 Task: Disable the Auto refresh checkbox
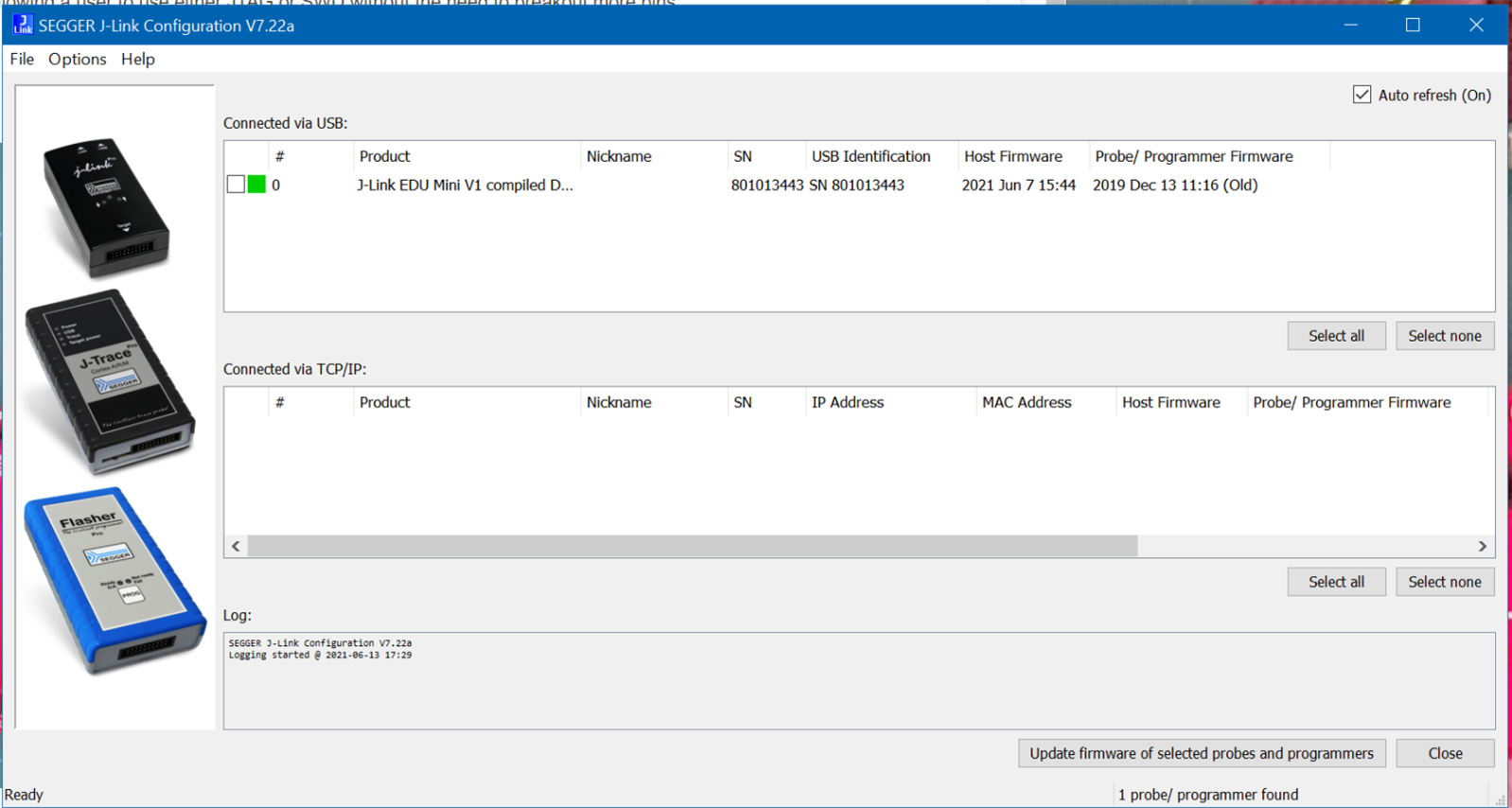tap(1362, 95)
